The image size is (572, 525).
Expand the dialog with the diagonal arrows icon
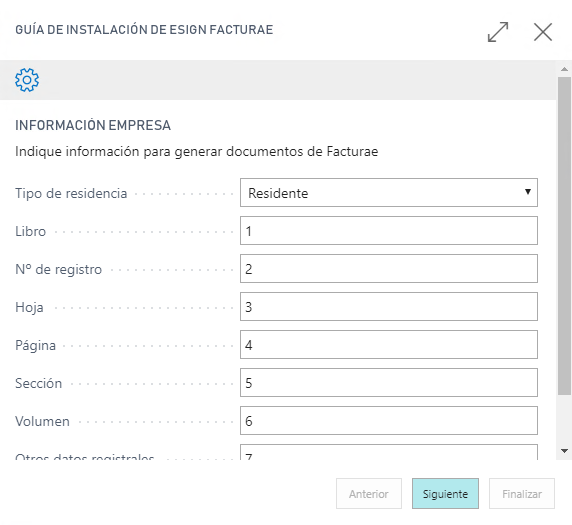pos(498,32)
